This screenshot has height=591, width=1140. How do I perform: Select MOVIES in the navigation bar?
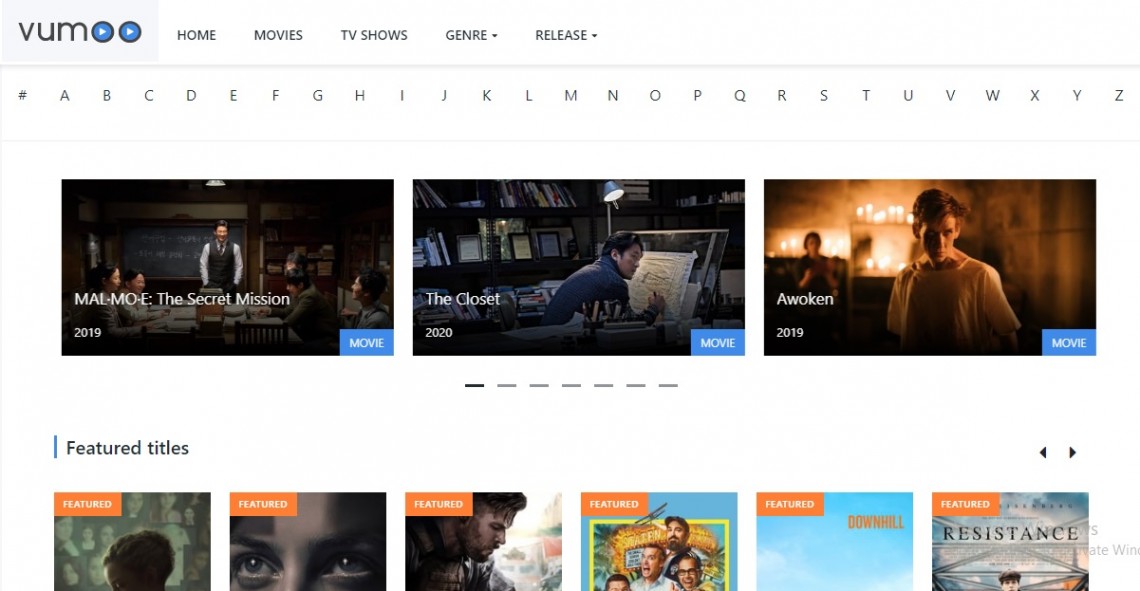tap(278, 35)
